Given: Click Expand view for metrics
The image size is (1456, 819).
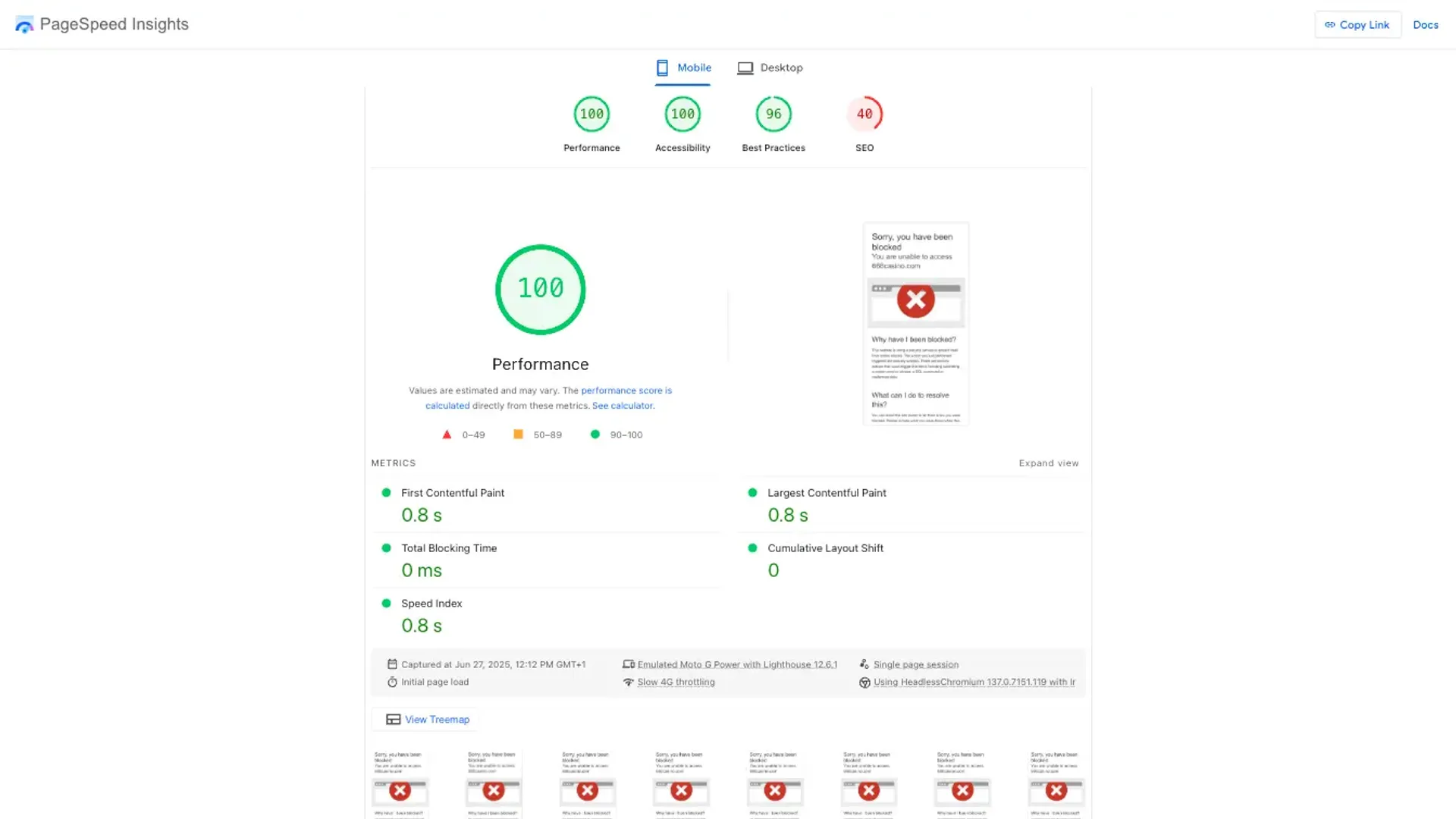Looking at the screenshot, I should tap(1048, 463).
